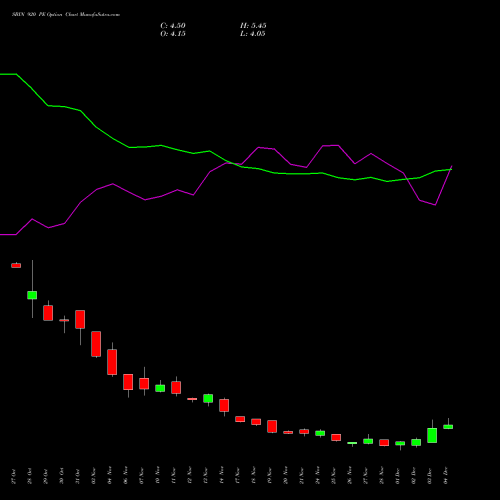
Task: Select the high value 'H: 5.45'
Action: (x=253, y=26)
